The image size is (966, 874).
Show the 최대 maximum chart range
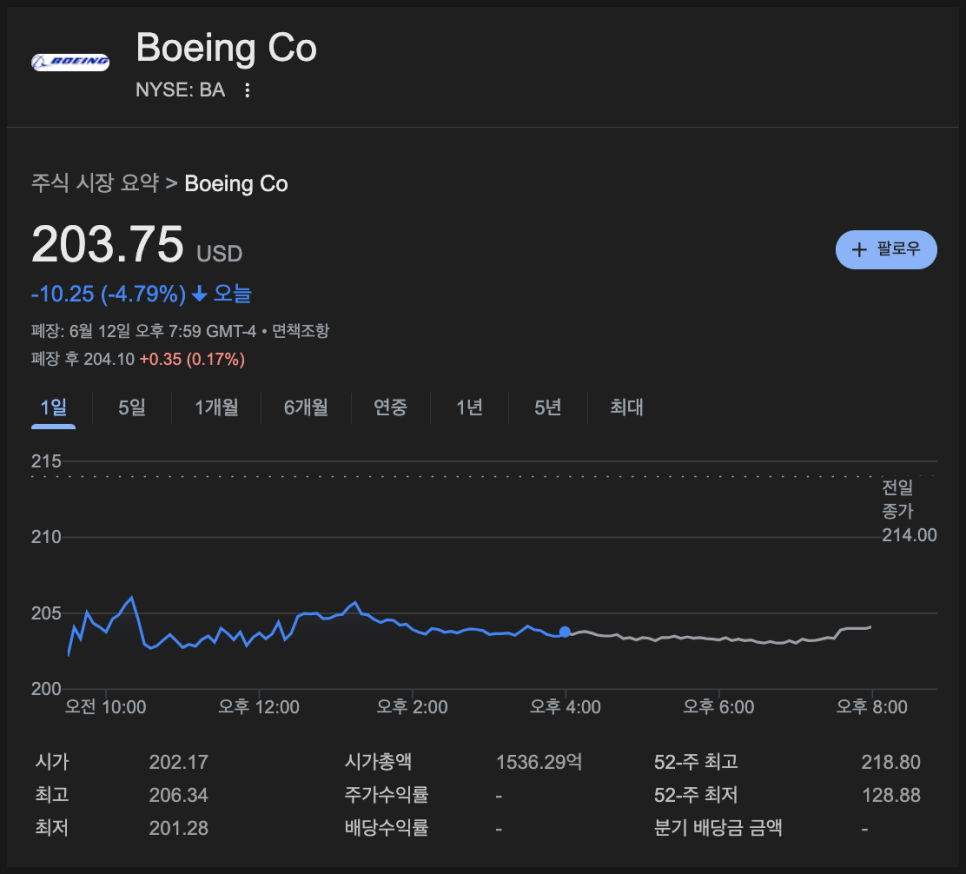(x=627, y=407)
